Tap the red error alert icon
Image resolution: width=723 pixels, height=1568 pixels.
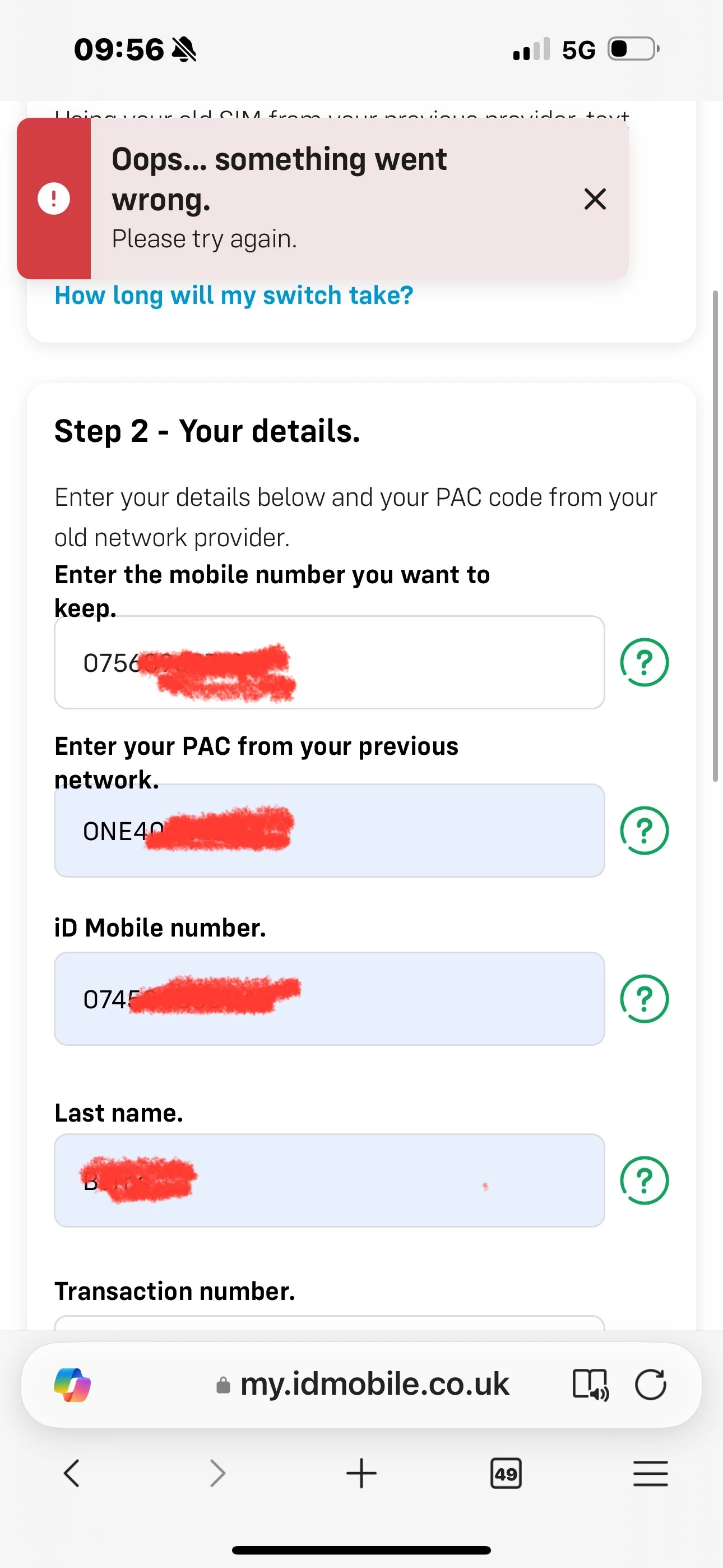54,199
